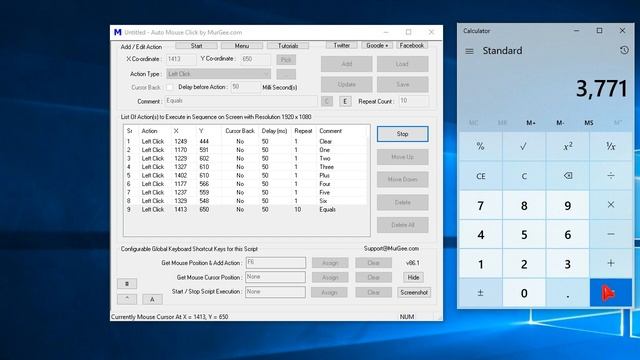Select the action row commented Three

(x=246, y=167)
